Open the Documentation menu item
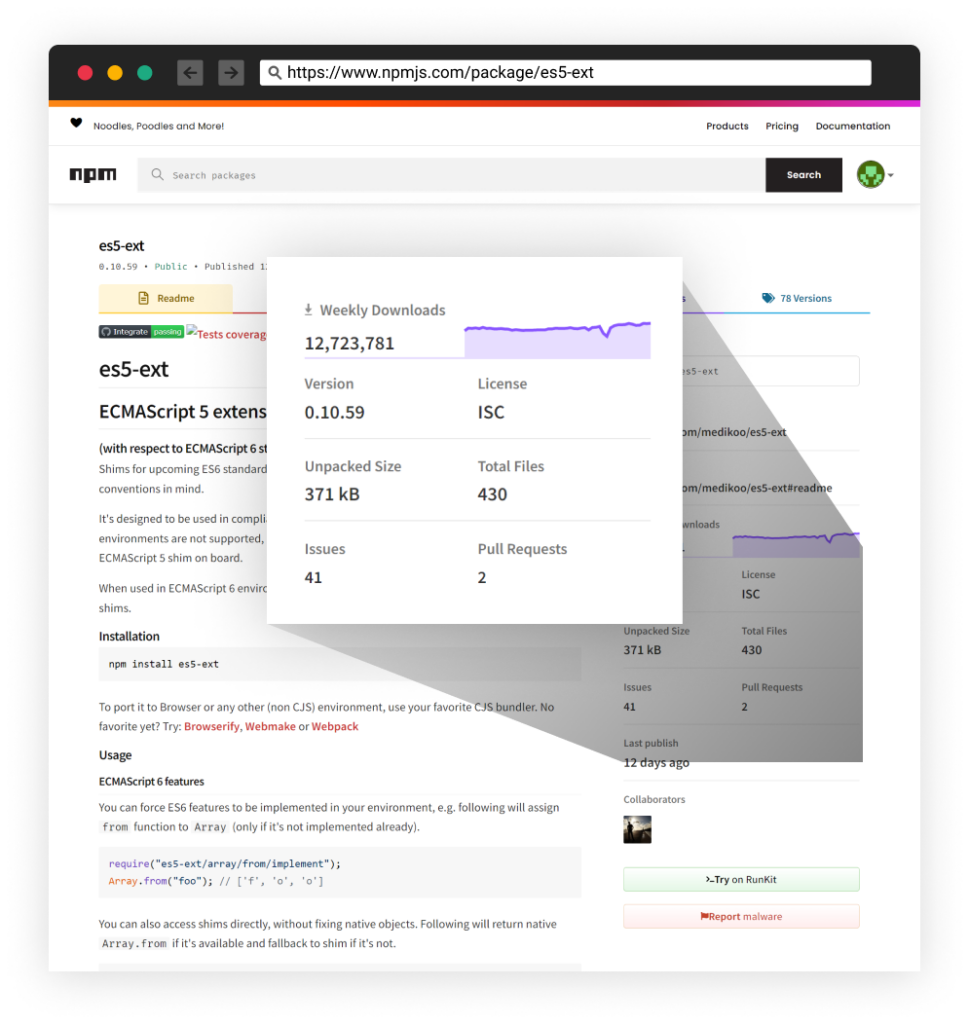 tap(853, 126)
